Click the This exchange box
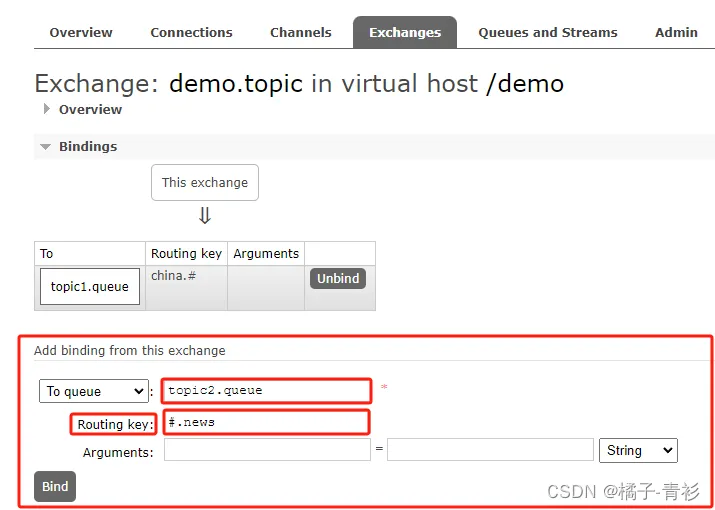This screenshot has width=715, height=510. click(205, 182)
